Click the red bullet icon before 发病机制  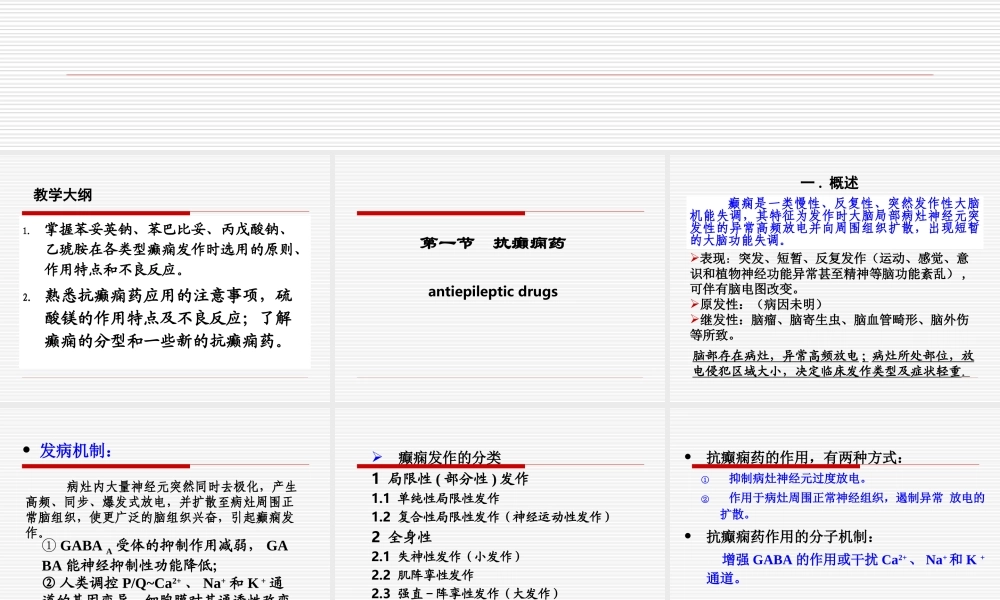coord(25,450)
